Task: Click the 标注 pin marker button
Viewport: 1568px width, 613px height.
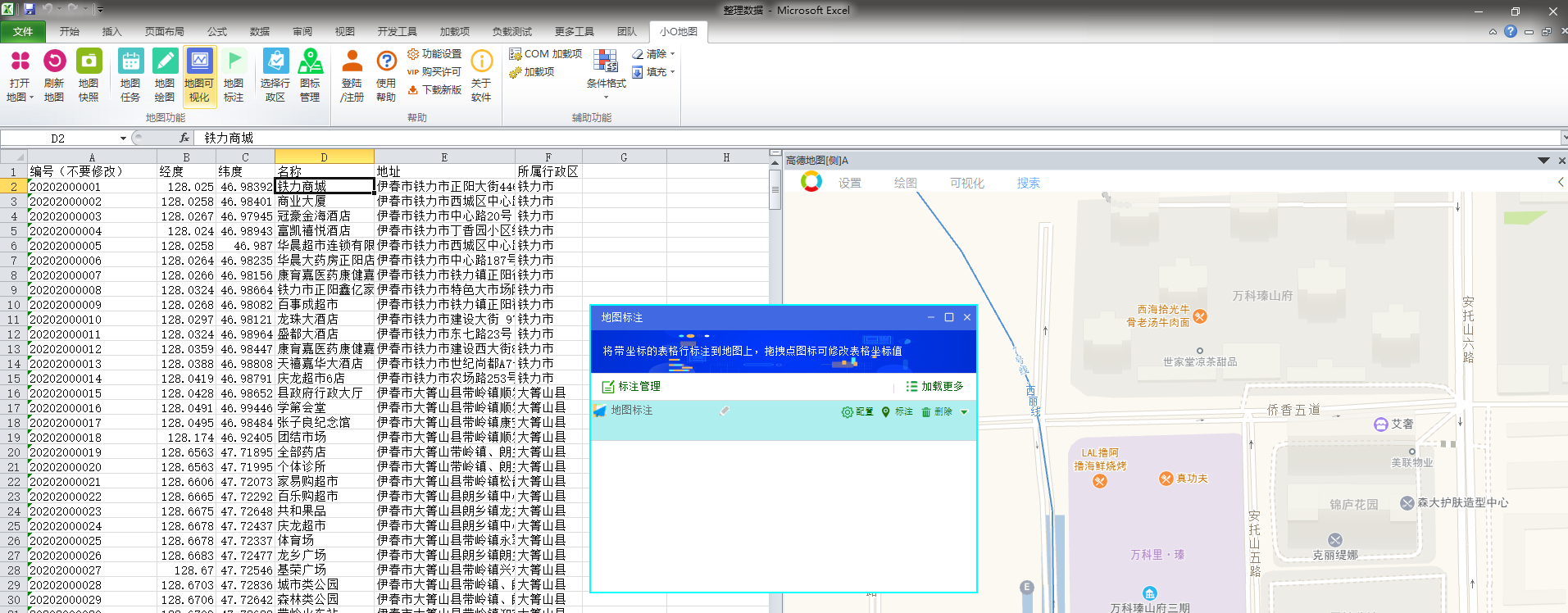Action: point(897,411)
